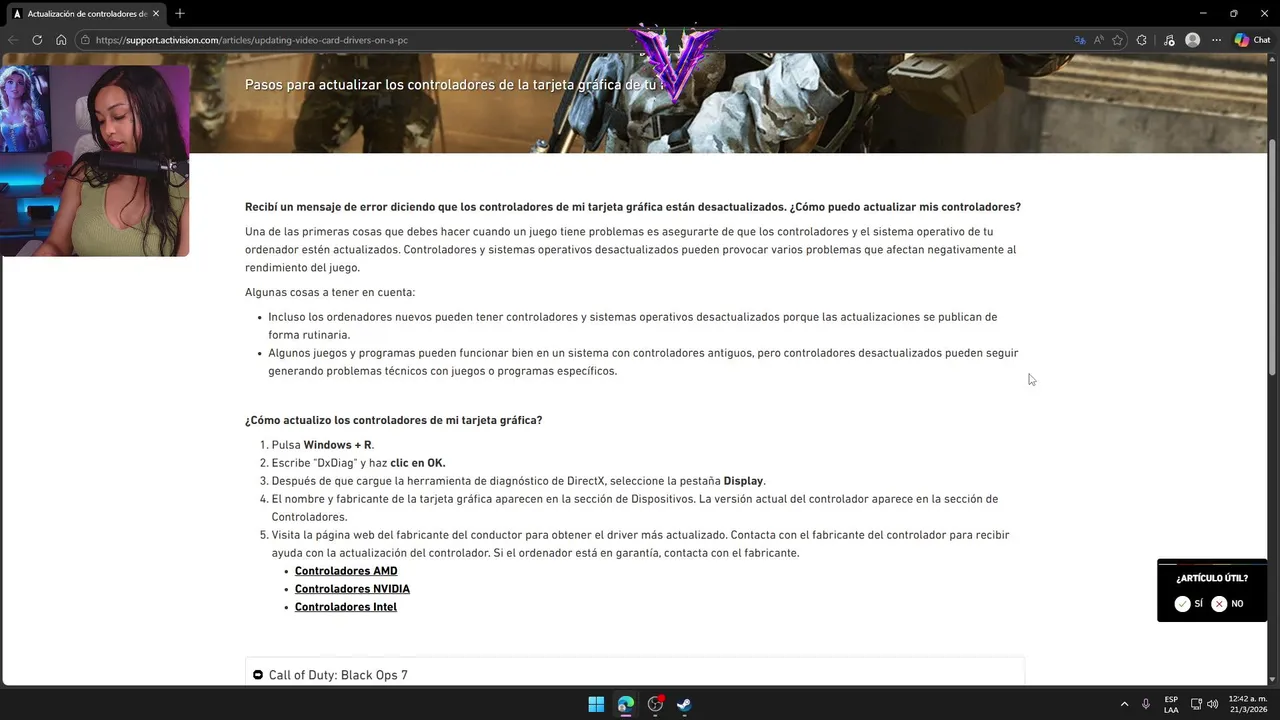The width and height of the screenshot is (1280, 720).
Task: Open the volume speaker tray icon
Action: [1213, 704]
